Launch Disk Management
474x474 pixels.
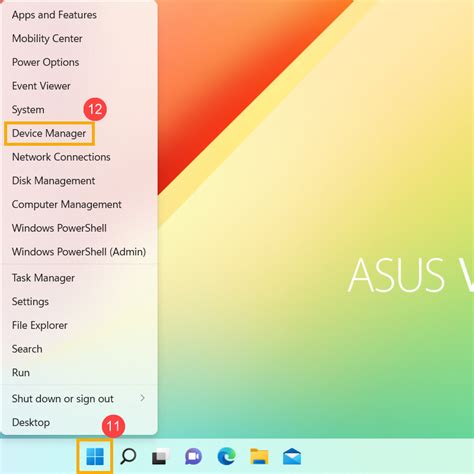tap(79, 181)
